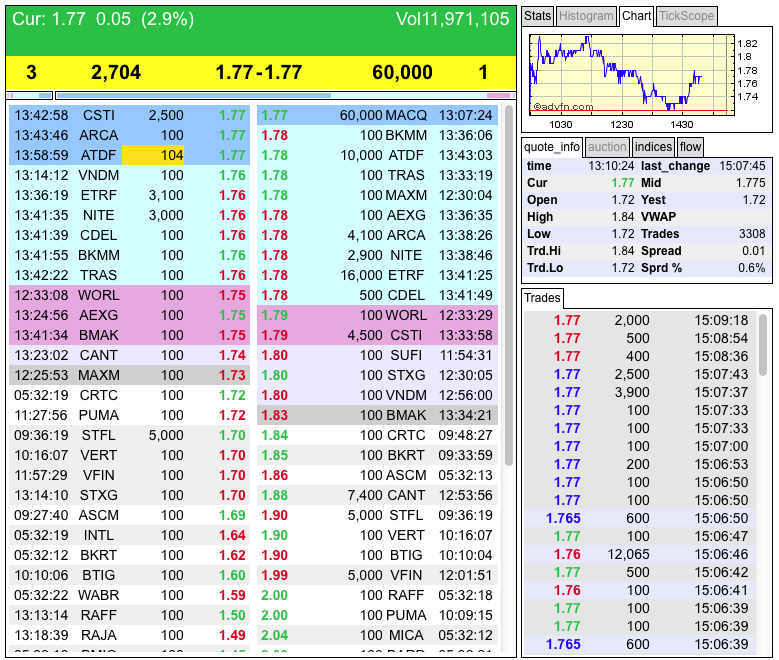Select the quote_info tab

point(551,147)
